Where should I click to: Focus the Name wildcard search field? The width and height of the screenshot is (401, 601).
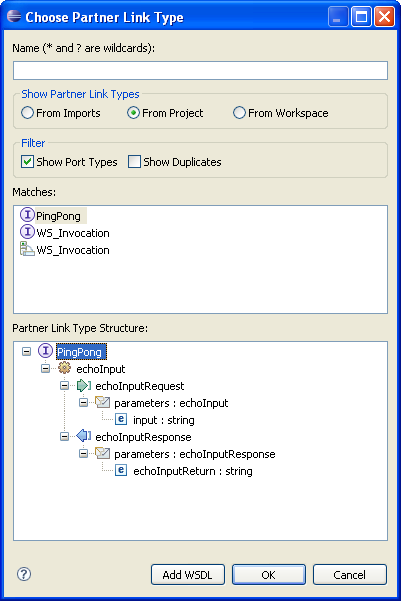pos(200,71)
